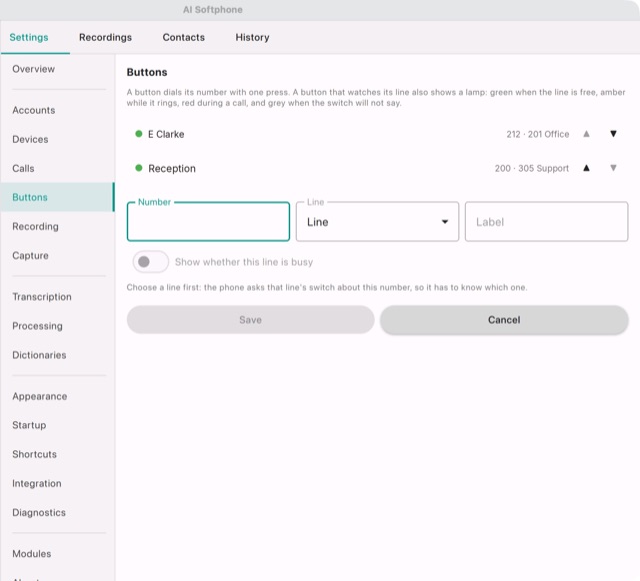Open Recording settings section
The image size is (640, 581).
[x=58, y=227]
